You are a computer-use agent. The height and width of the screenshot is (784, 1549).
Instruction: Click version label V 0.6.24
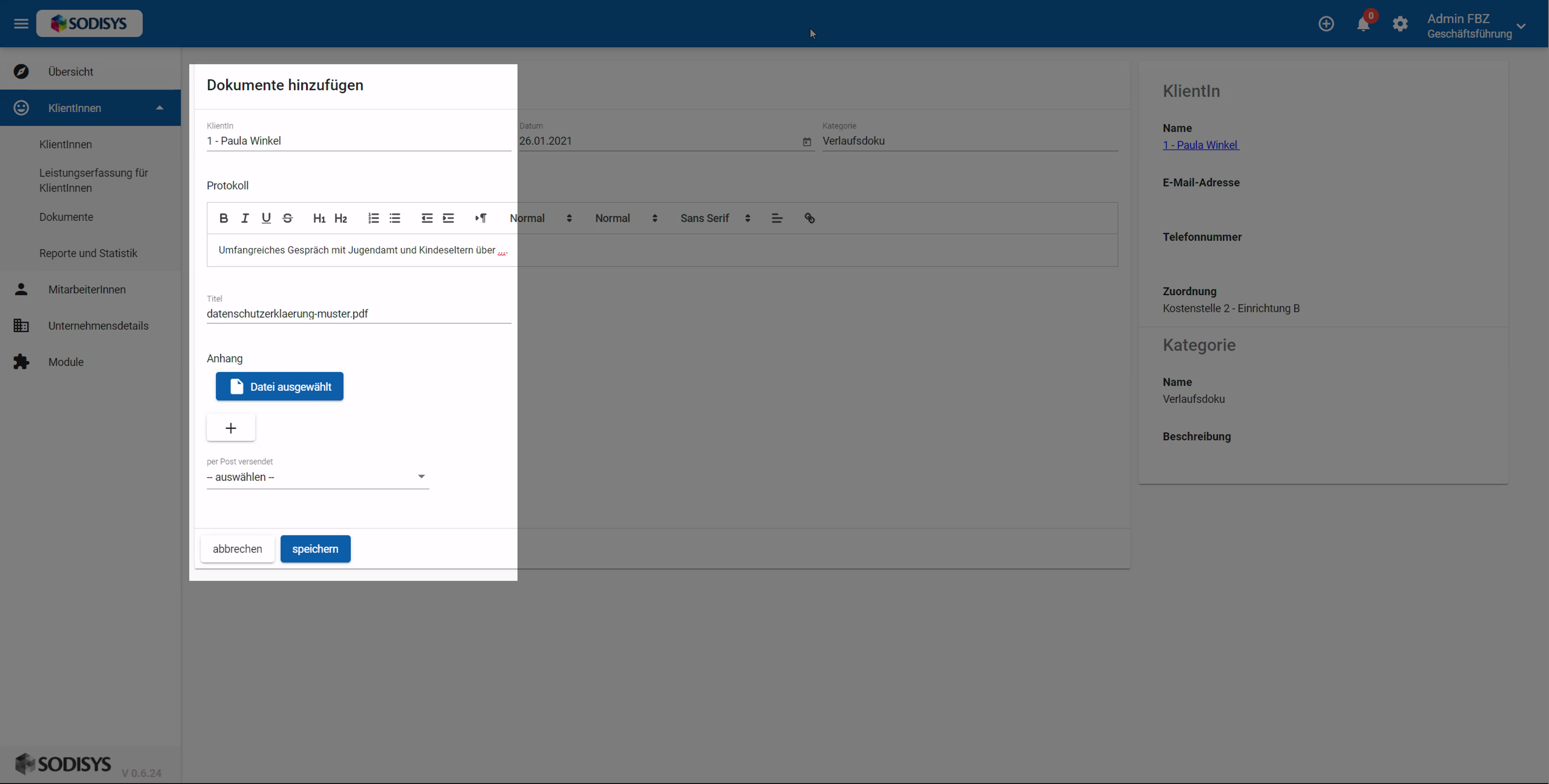pyautogui.click(x=141, y=773)
